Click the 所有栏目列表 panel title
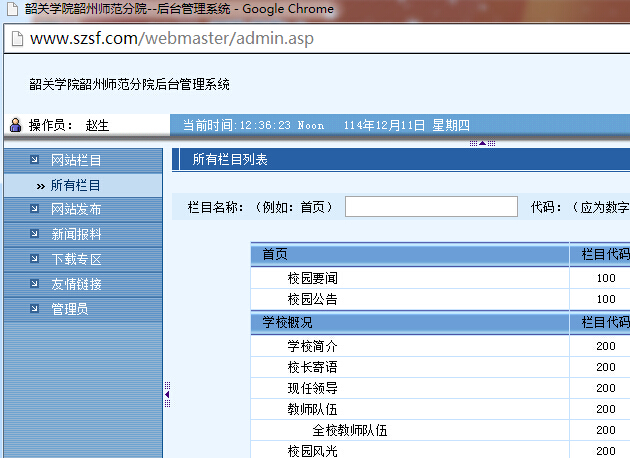This screenshot has height=458, width=630. pos(230,159)
